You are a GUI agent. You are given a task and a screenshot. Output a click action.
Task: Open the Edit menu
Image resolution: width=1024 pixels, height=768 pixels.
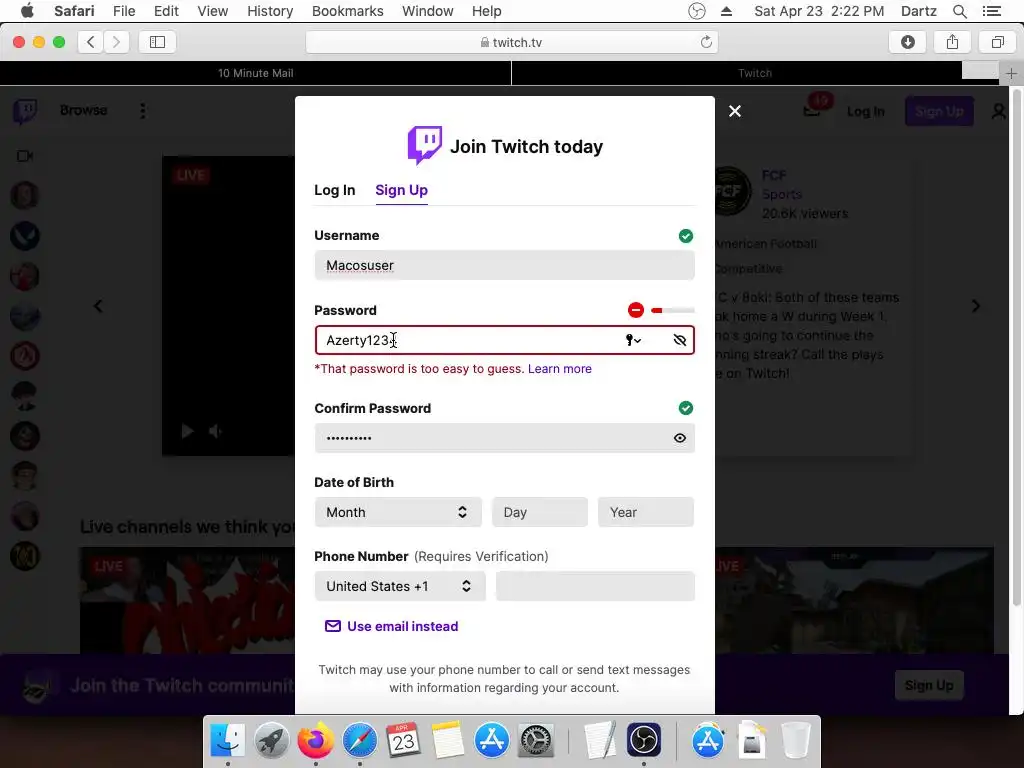pos(166,11)
